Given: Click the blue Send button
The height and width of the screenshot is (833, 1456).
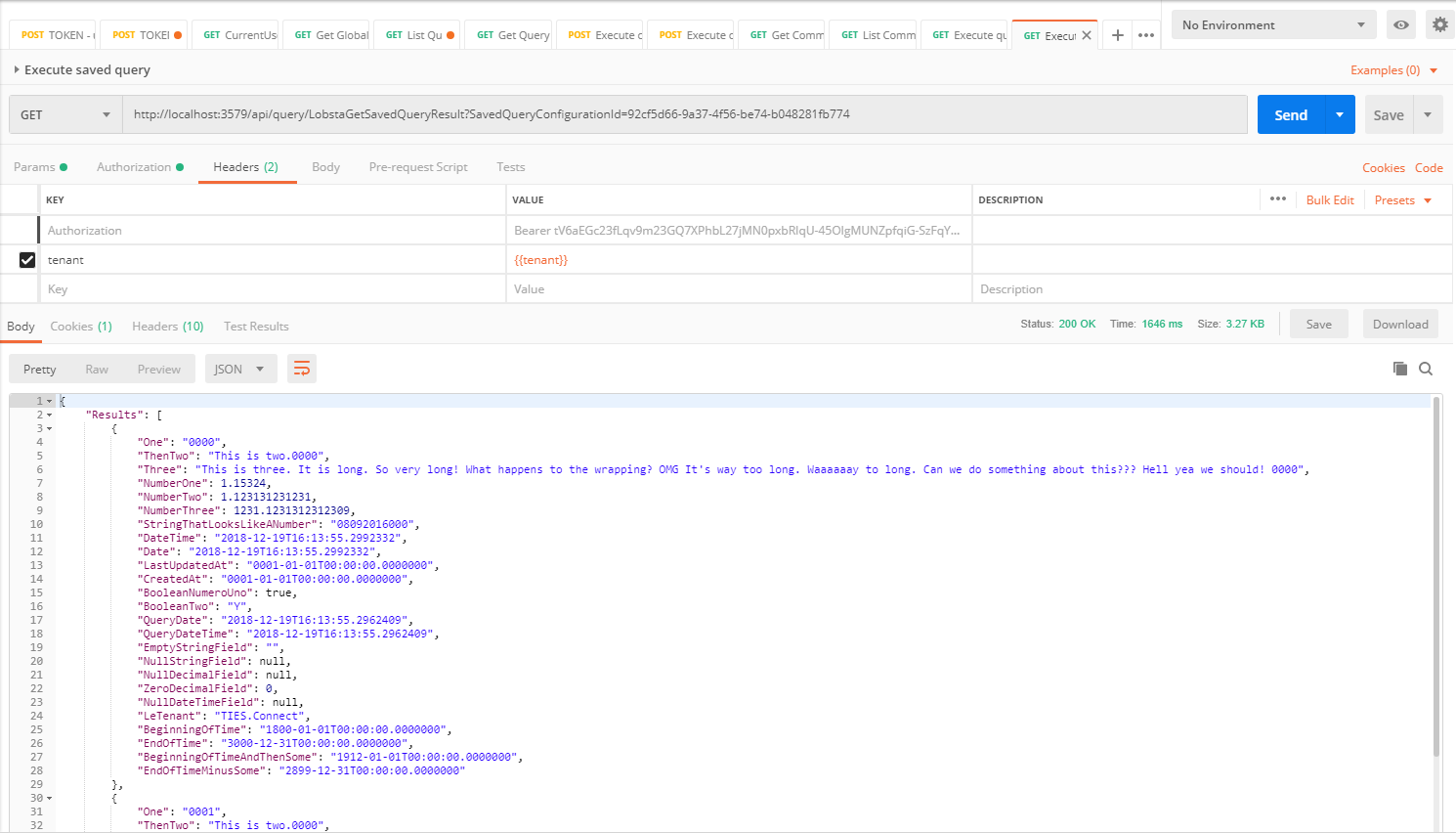Looking at the screenshot, I should point(1290,114).
